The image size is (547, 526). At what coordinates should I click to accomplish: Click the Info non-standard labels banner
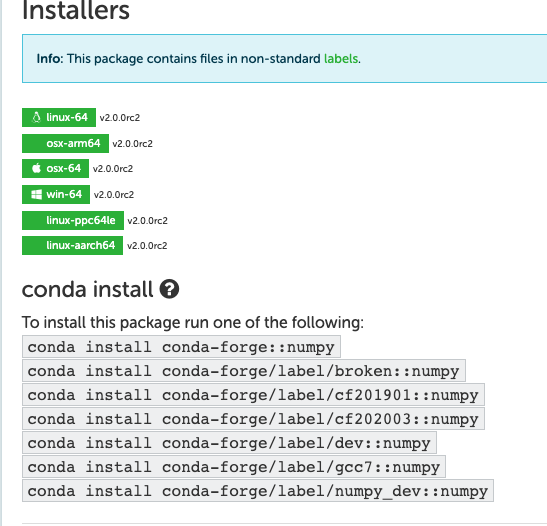284,59
